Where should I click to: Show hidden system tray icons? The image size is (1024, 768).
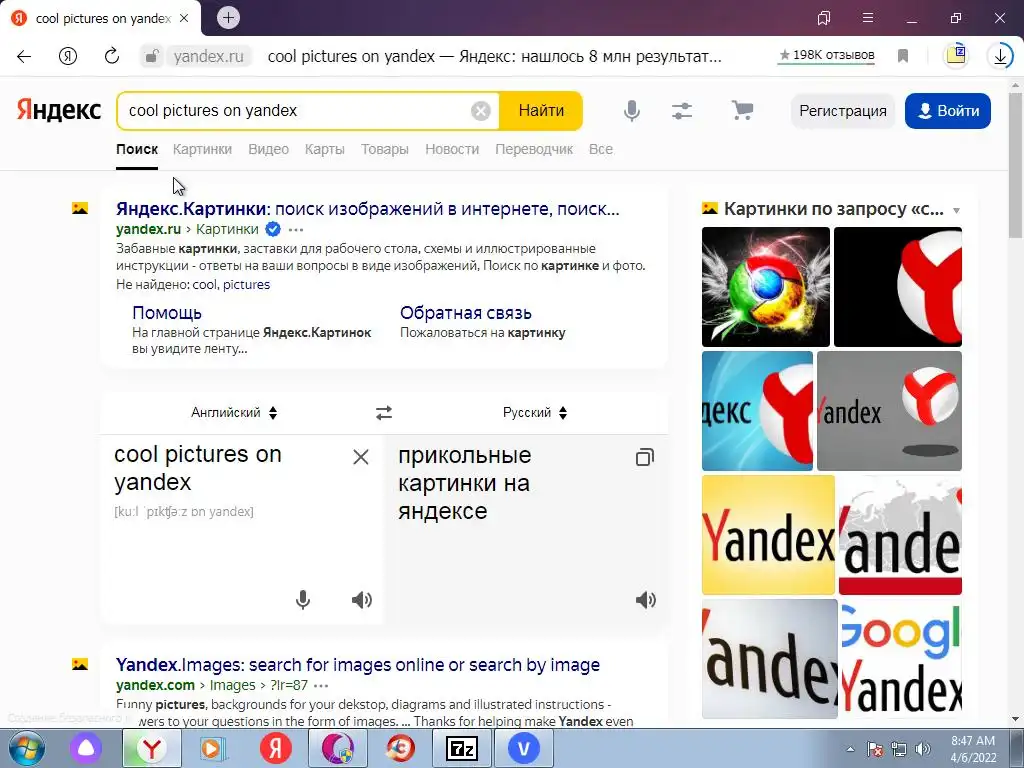pyautogui.click(x=850, y=750)
